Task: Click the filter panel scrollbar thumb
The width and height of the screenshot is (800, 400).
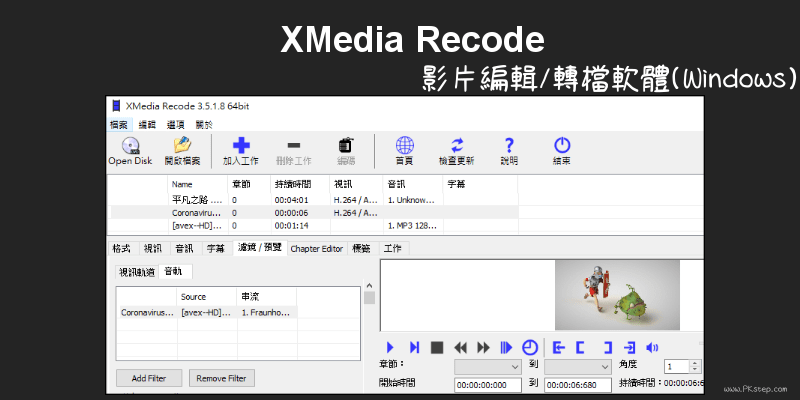Action: [369, 298]
